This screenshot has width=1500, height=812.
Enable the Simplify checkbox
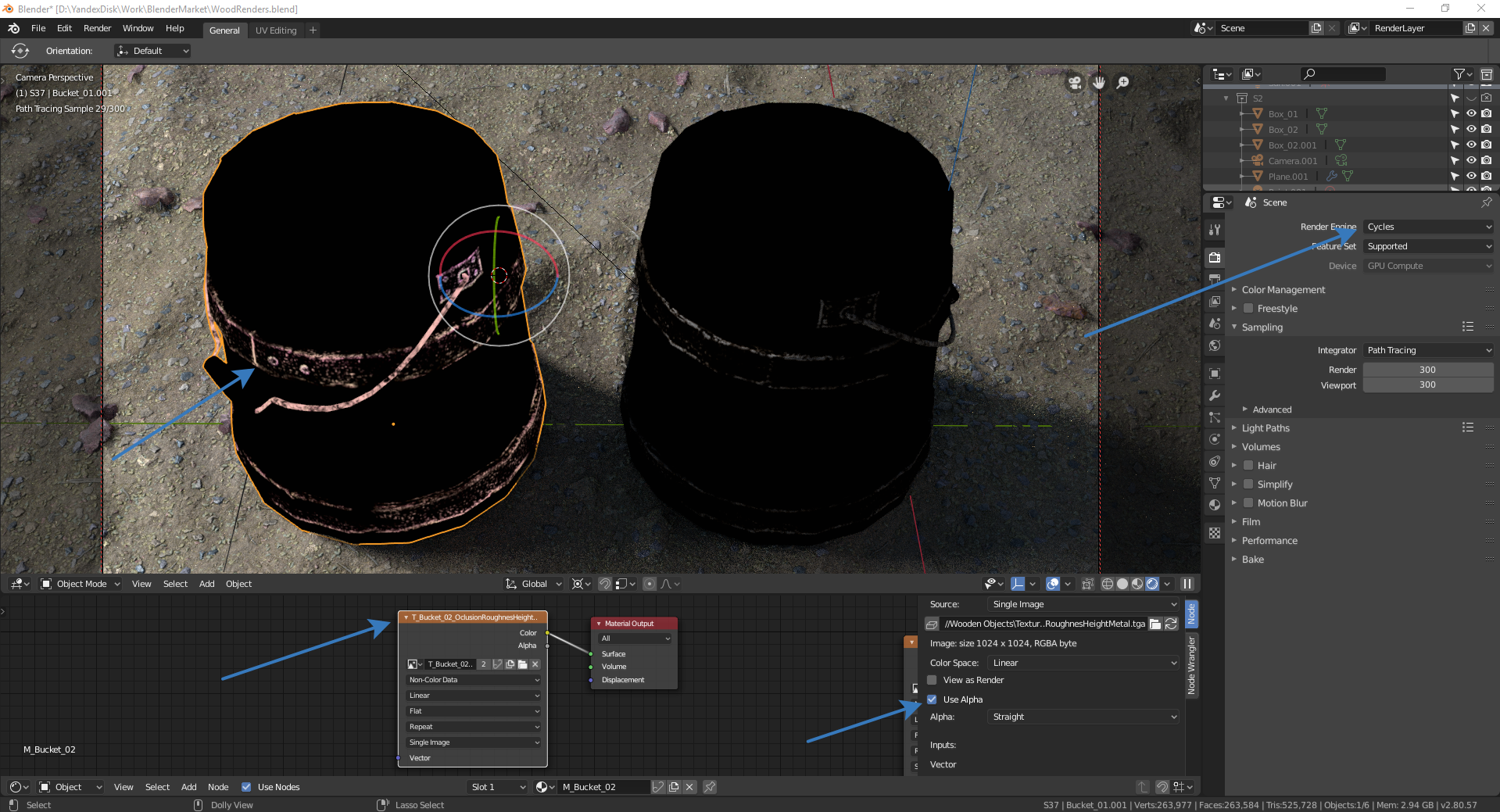[1248, 485]
